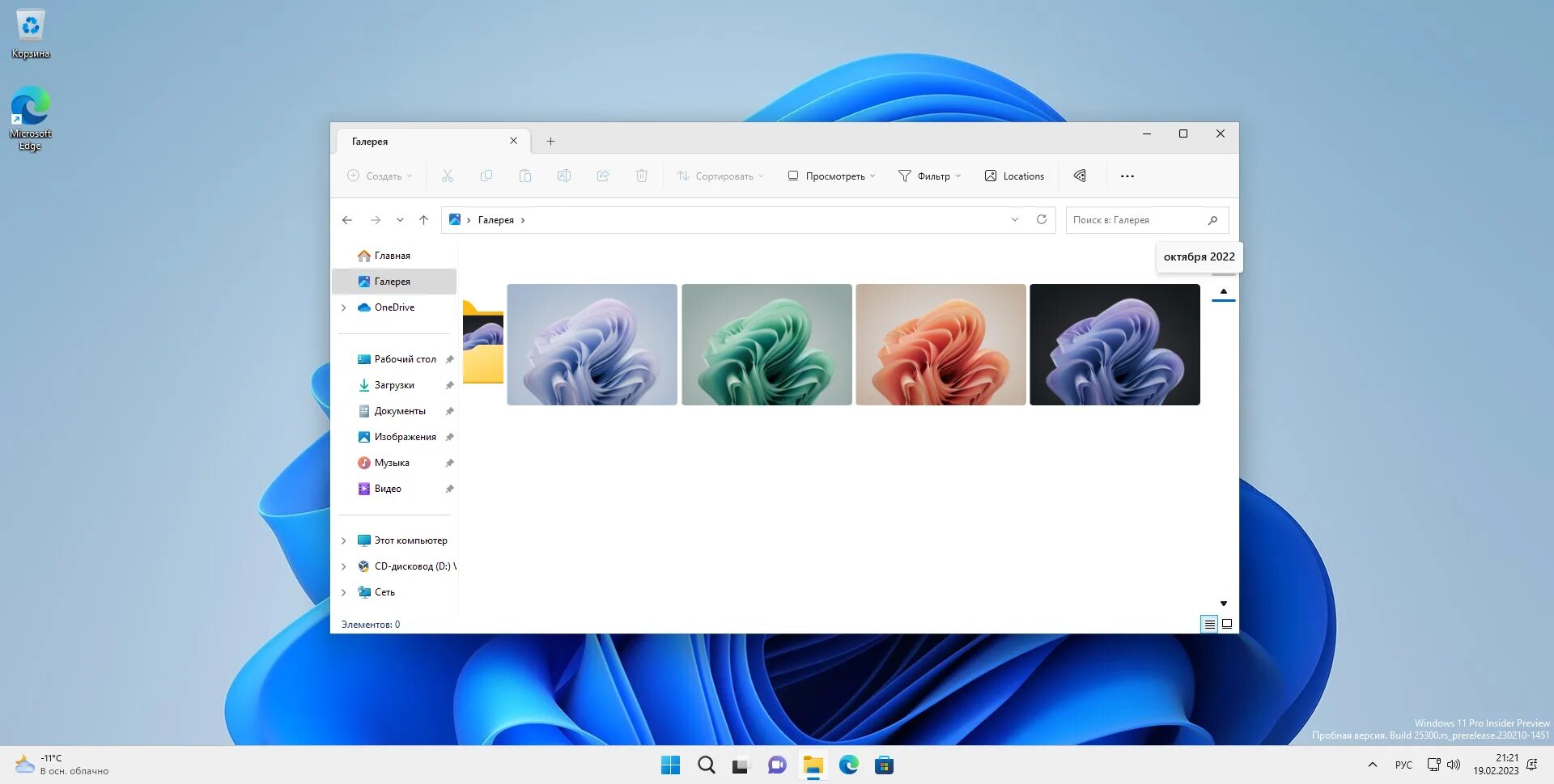1554x784 pixels.
Task: Open Microsoft Edge from the taskbar
Action: click(x=848, y=765)
